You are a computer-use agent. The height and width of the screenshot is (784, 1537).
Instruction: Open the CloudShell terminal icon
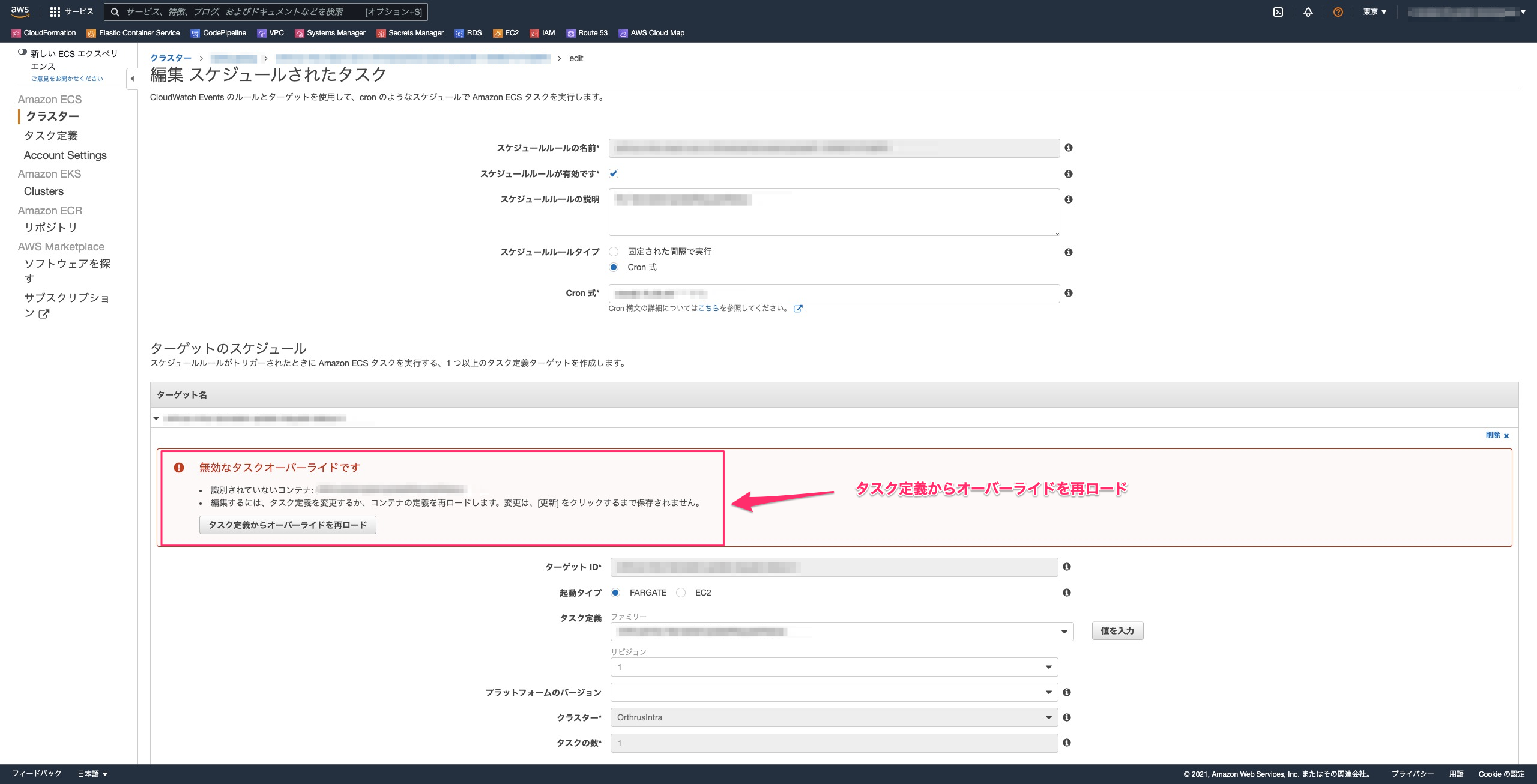coord(1278,12)
